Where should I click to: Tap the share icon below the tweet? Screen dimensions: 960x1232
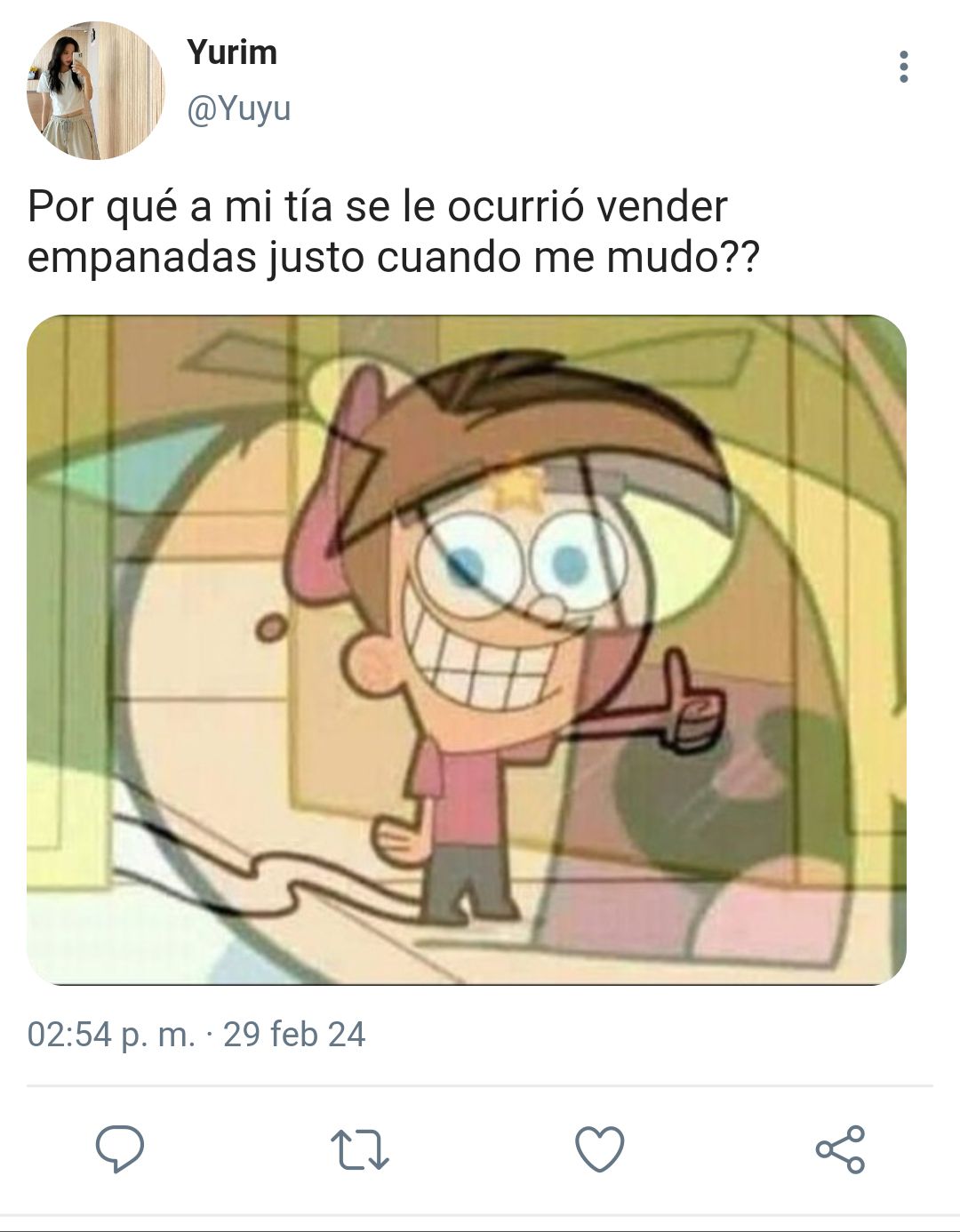pyautogui.click(x=840, y=1148)
